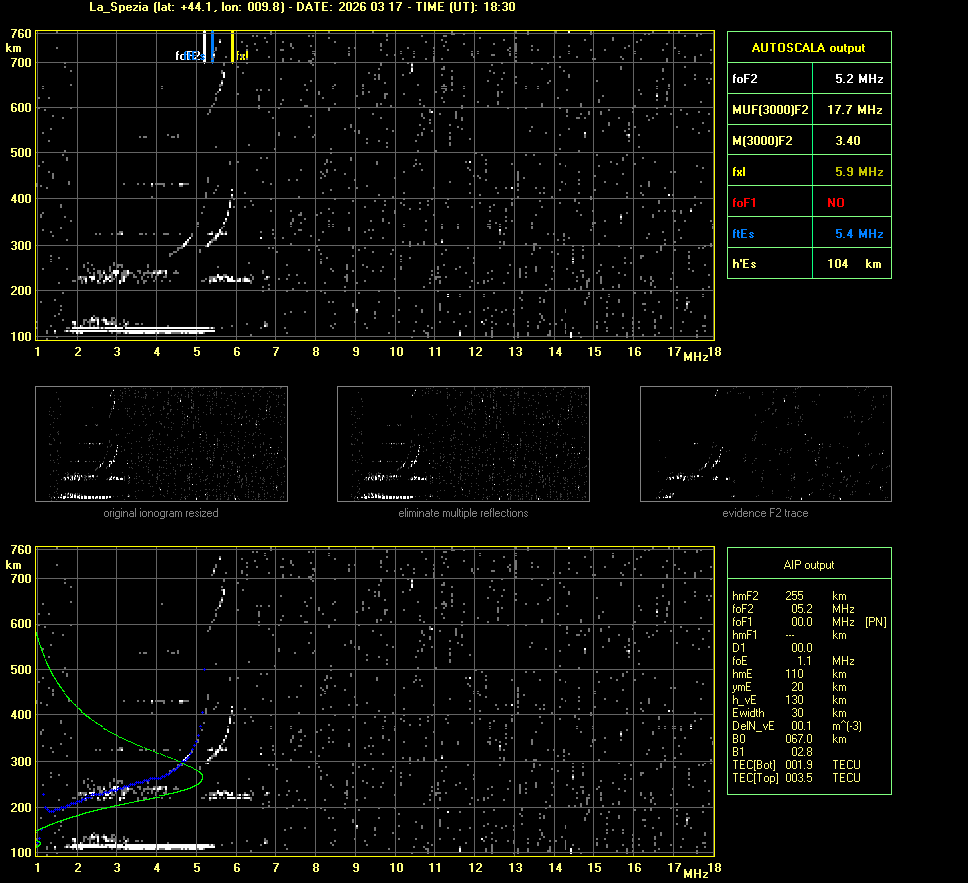The image size is (968, 883).
Task: Select the foF2 5.2 MHz row
Action: pyautogui.click(x=808, y=78)
